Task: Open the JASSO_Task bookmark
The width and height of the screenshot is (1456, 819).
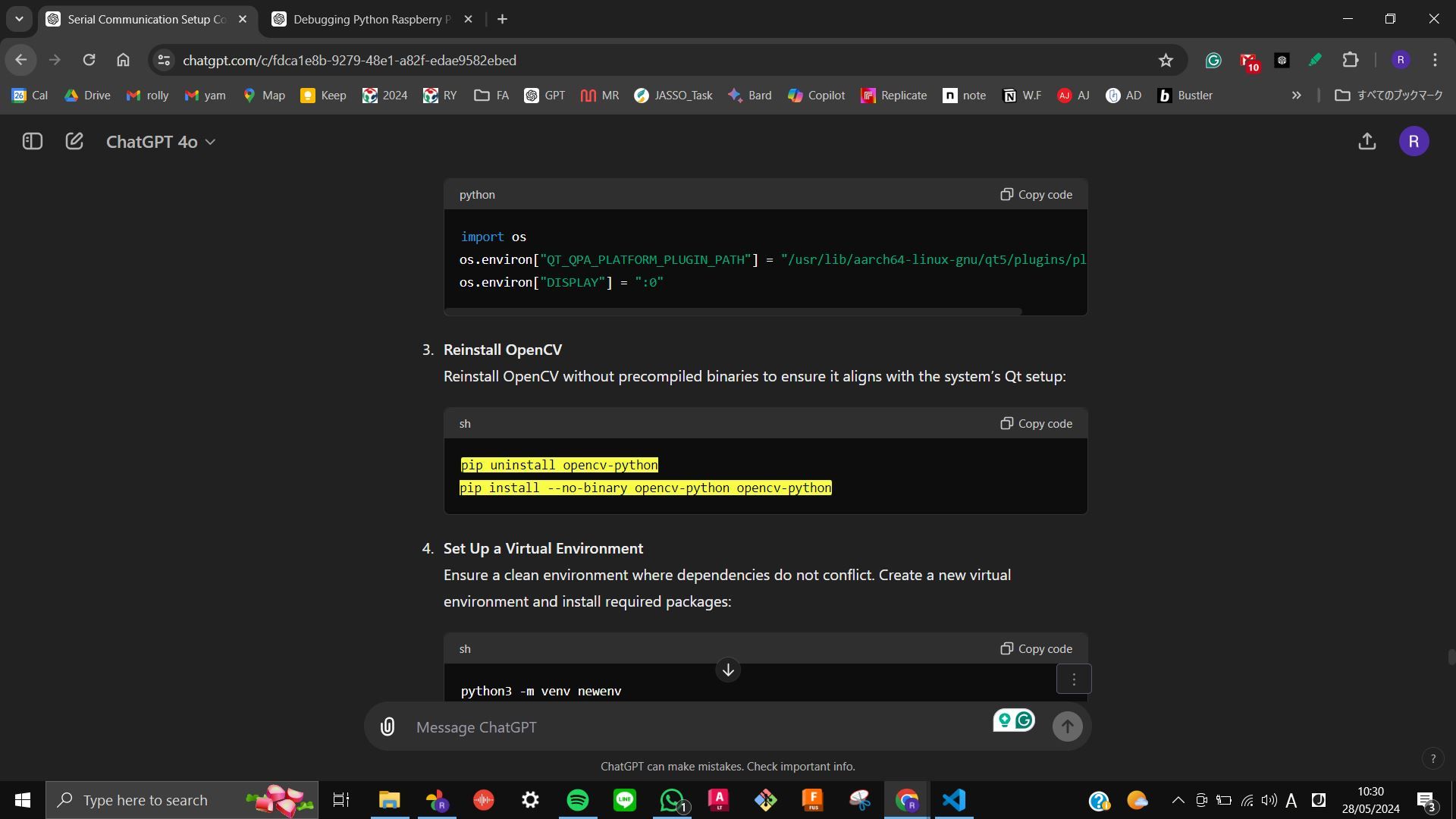Action: (673, 96)
